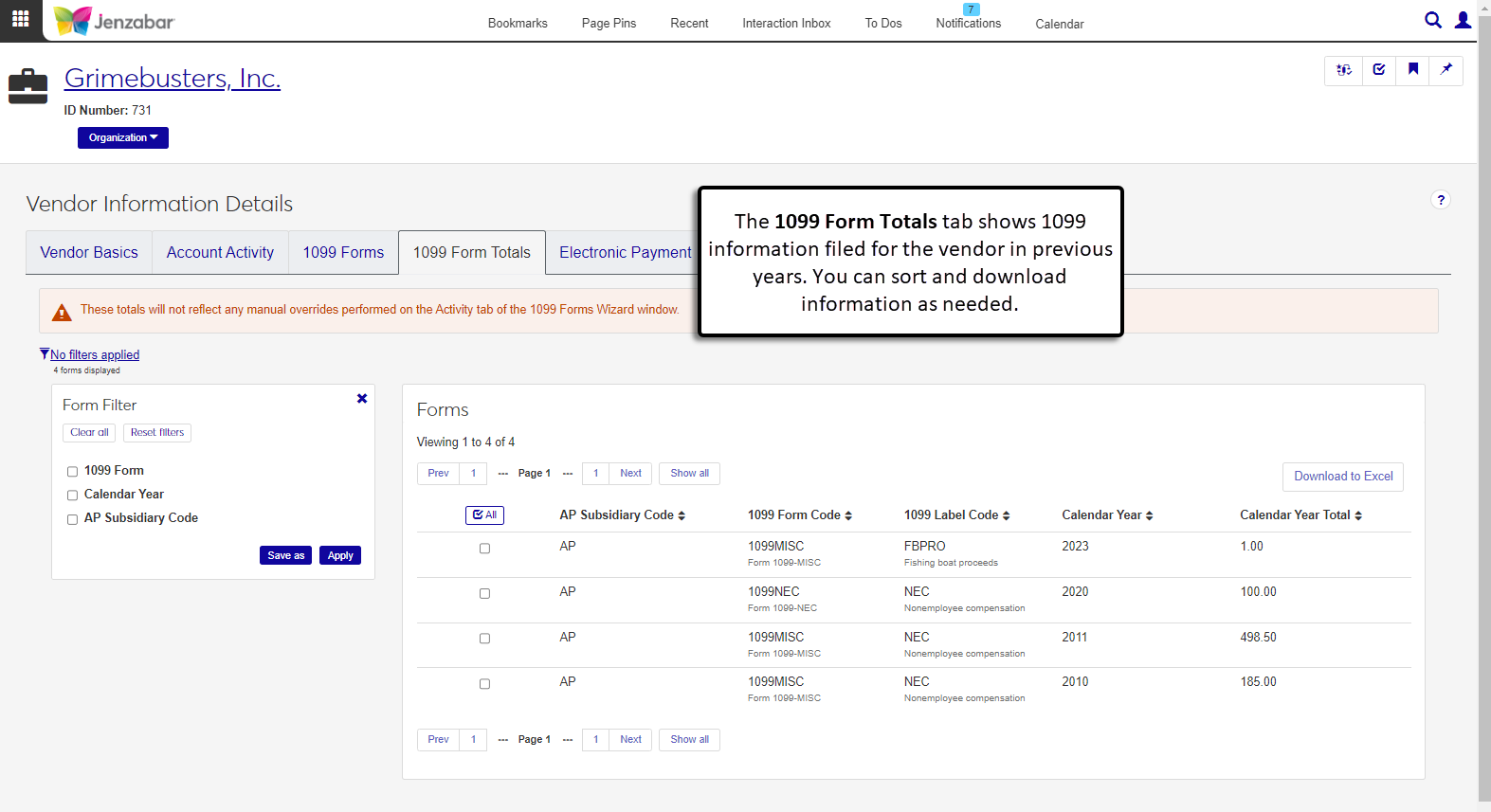
Task: Click the page vertical scrollbar
Action: (x=1483, y=407)
